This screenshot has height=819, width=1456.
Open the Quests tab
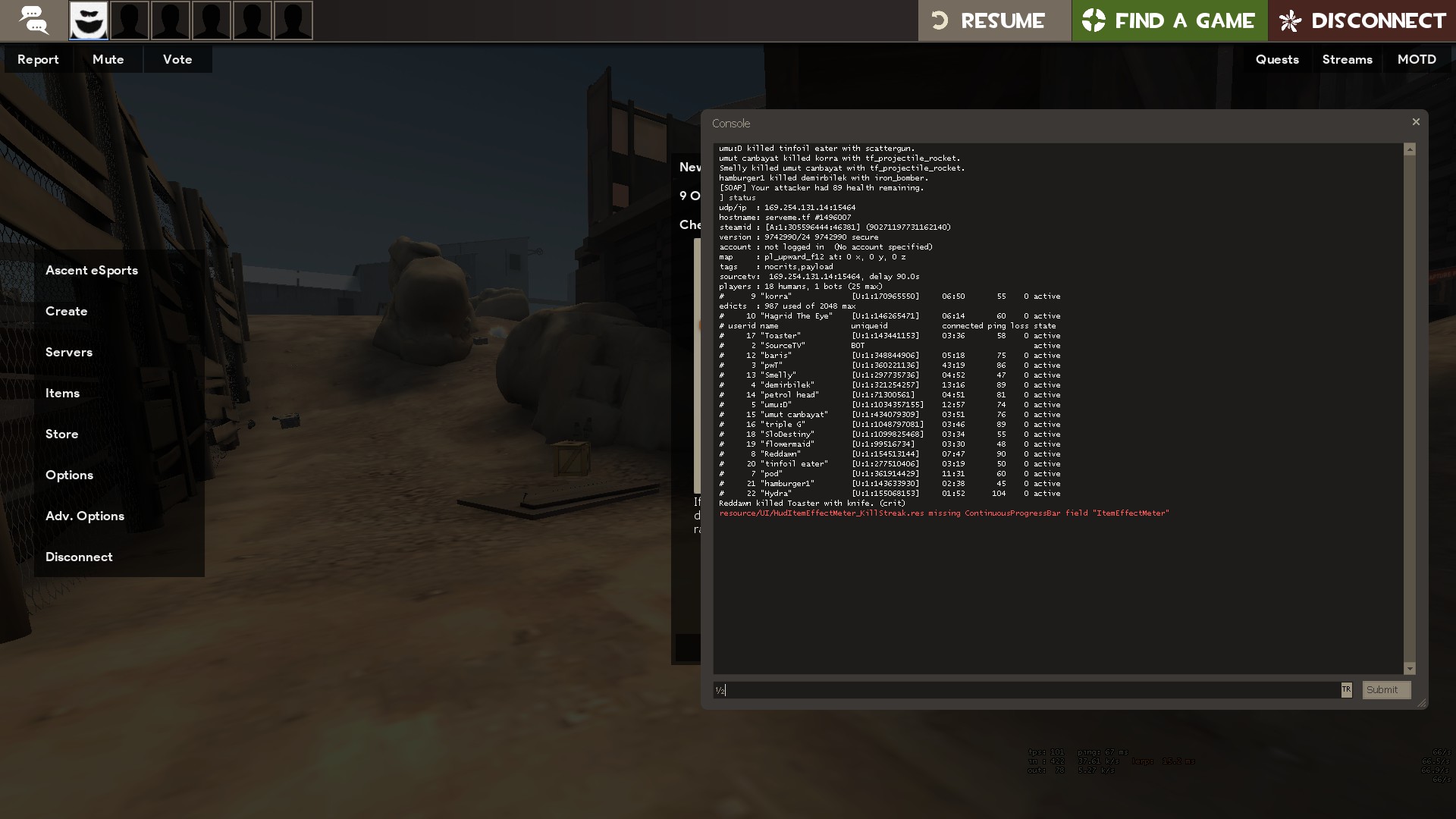[1277, 59]
